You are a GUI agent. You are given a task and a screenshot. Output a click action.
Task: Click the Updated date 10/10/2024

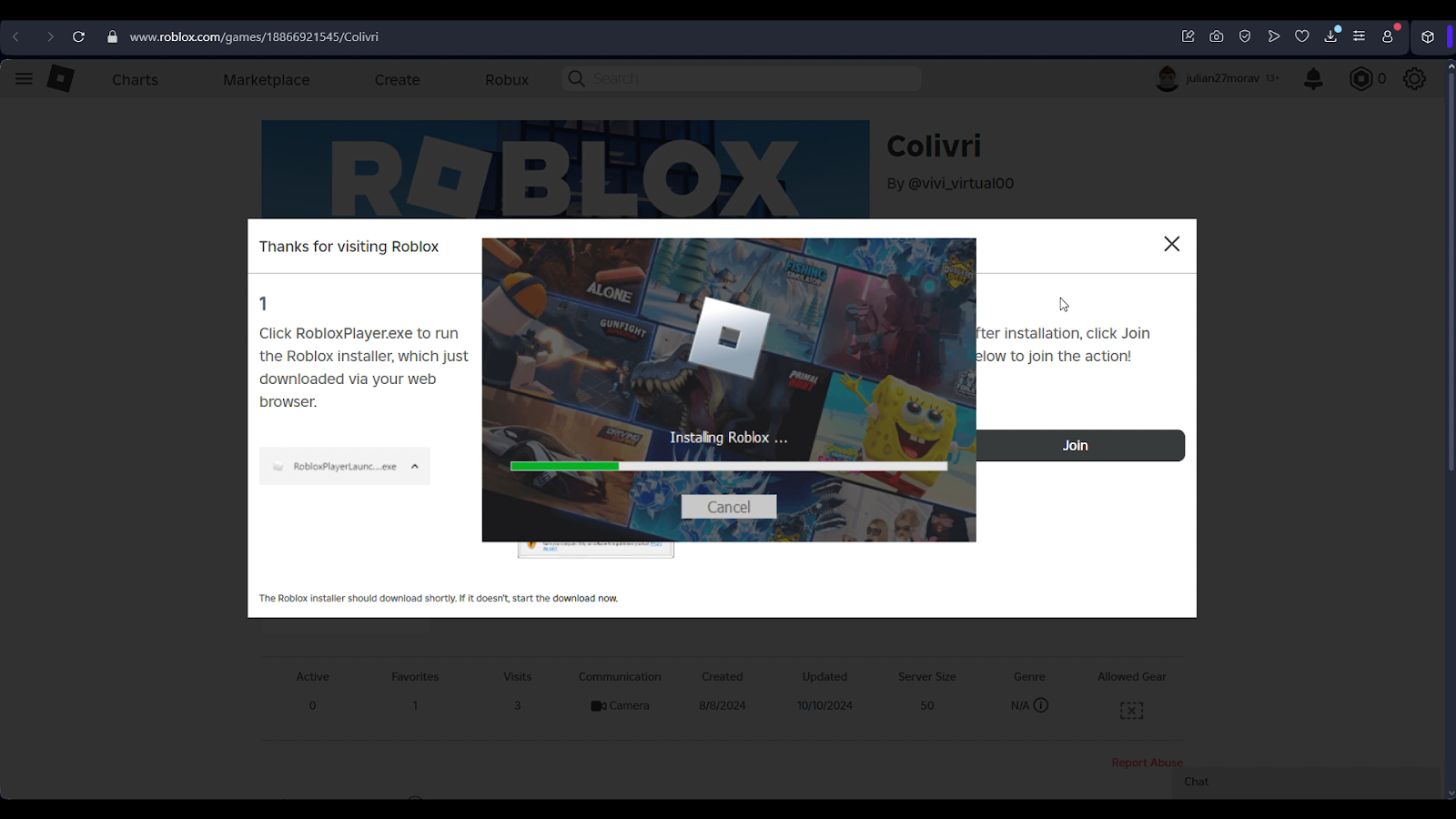(824, 705)
